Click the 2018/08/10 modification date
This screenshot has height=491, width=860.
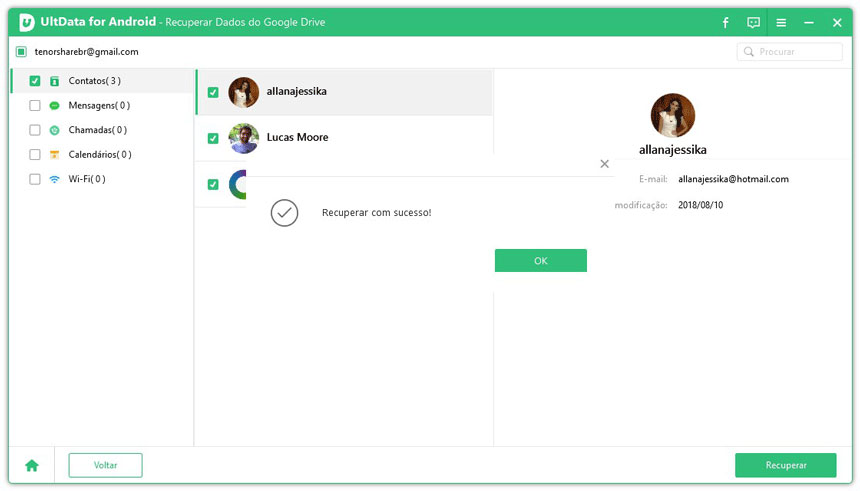tap(700, 205)
